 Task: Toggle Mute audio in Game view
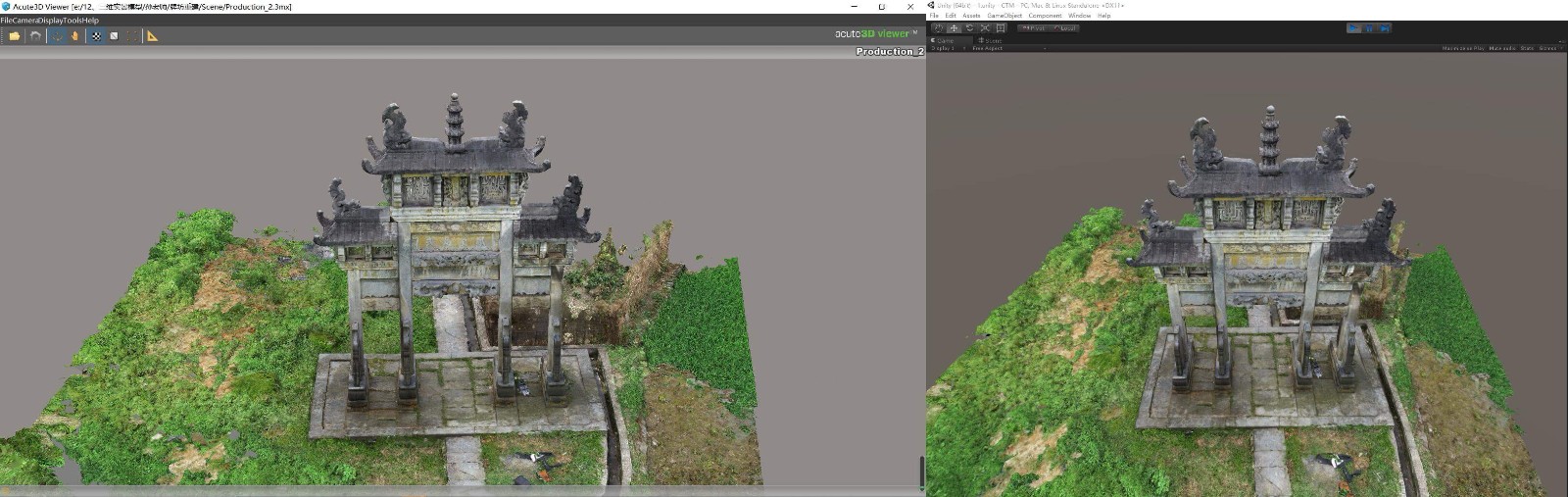click(1501, 48)
